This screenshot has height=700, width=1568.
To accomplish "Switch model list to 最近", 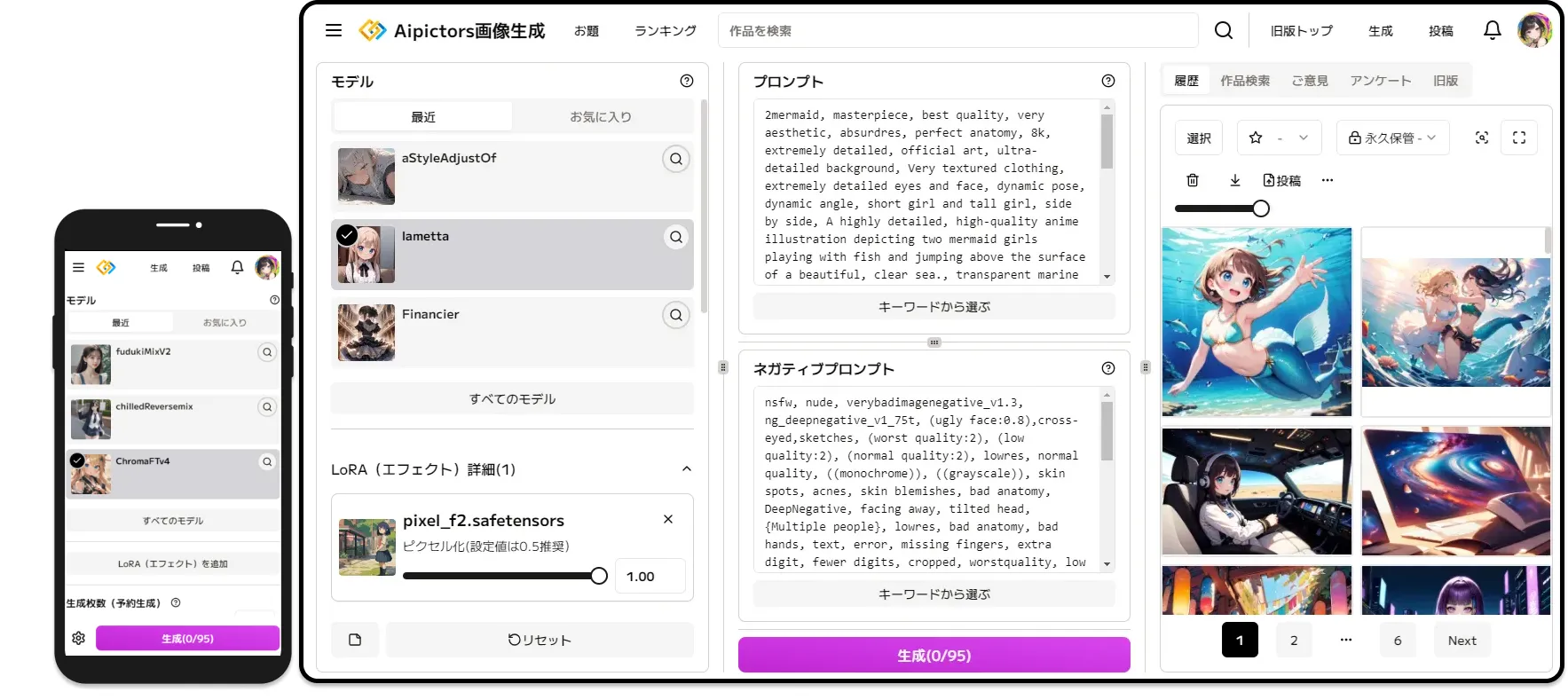I will click(423, 116).
